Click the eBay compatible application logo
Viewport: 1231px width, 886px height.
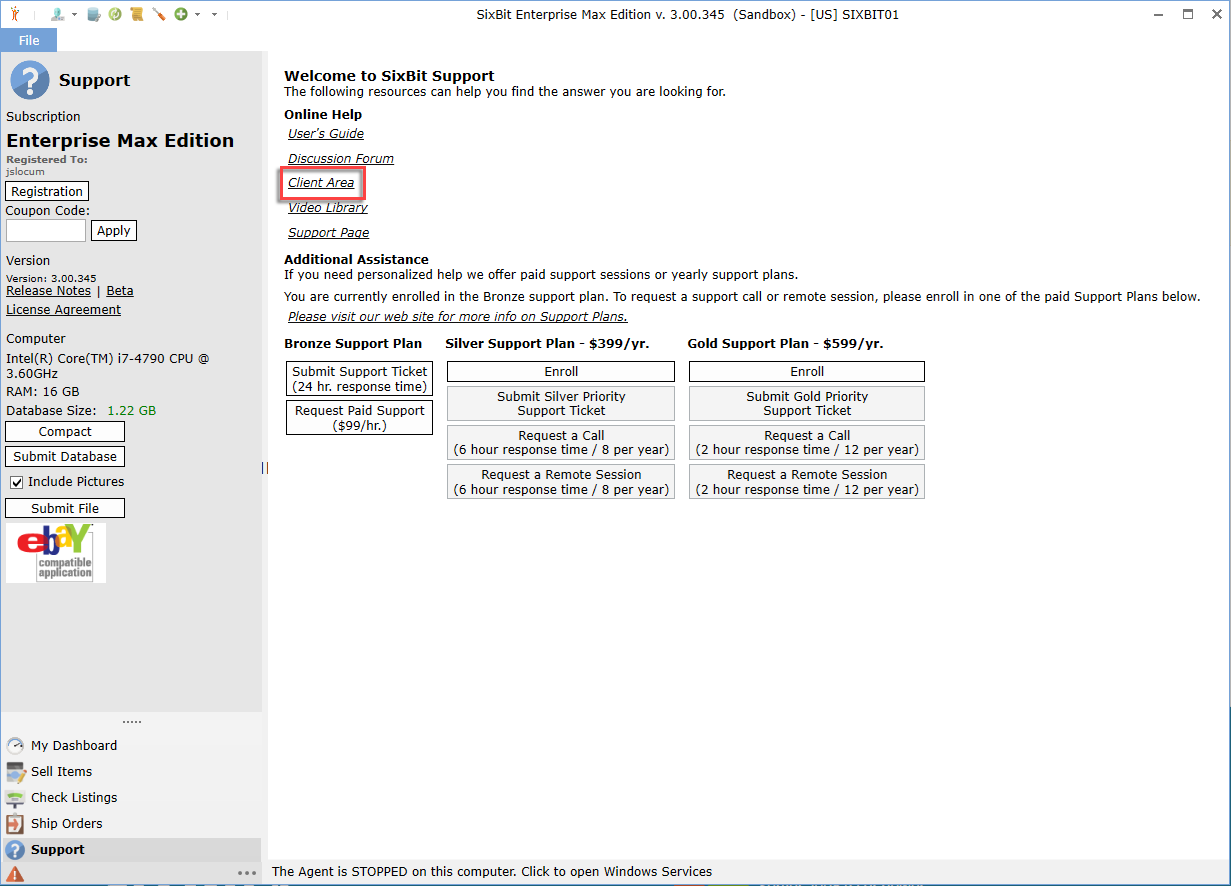(56, 553)
